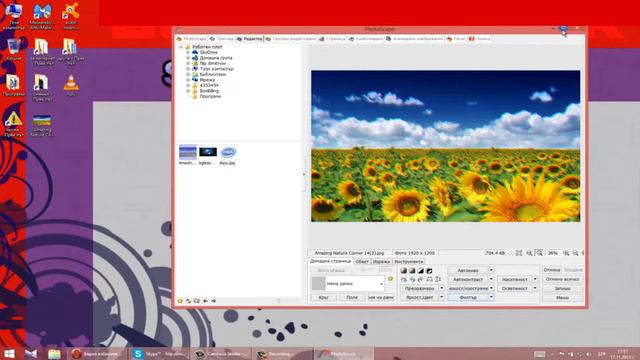Screen dimensions: 640x360
Task: Click the fit-to-window zoom icon in status bar
Action: tap(519, 253)
